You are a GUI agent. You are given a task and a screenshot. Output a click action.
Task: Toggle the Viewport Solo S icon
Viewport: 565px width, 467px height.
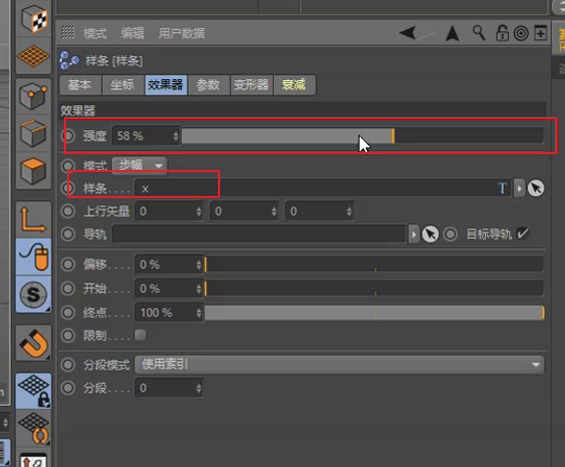pos(33,294)
